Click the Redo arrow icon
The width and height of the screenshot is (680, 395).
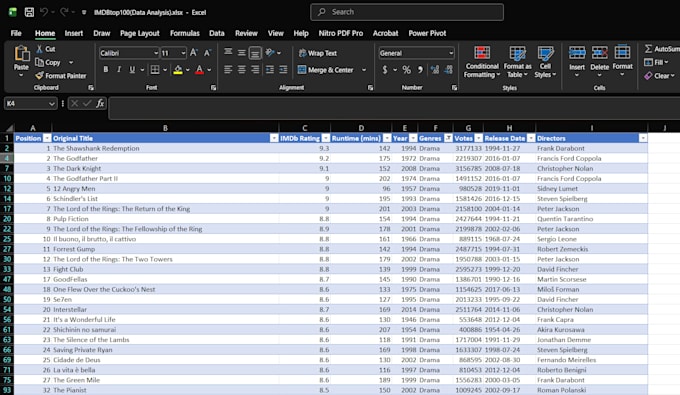tap(64, 12)
